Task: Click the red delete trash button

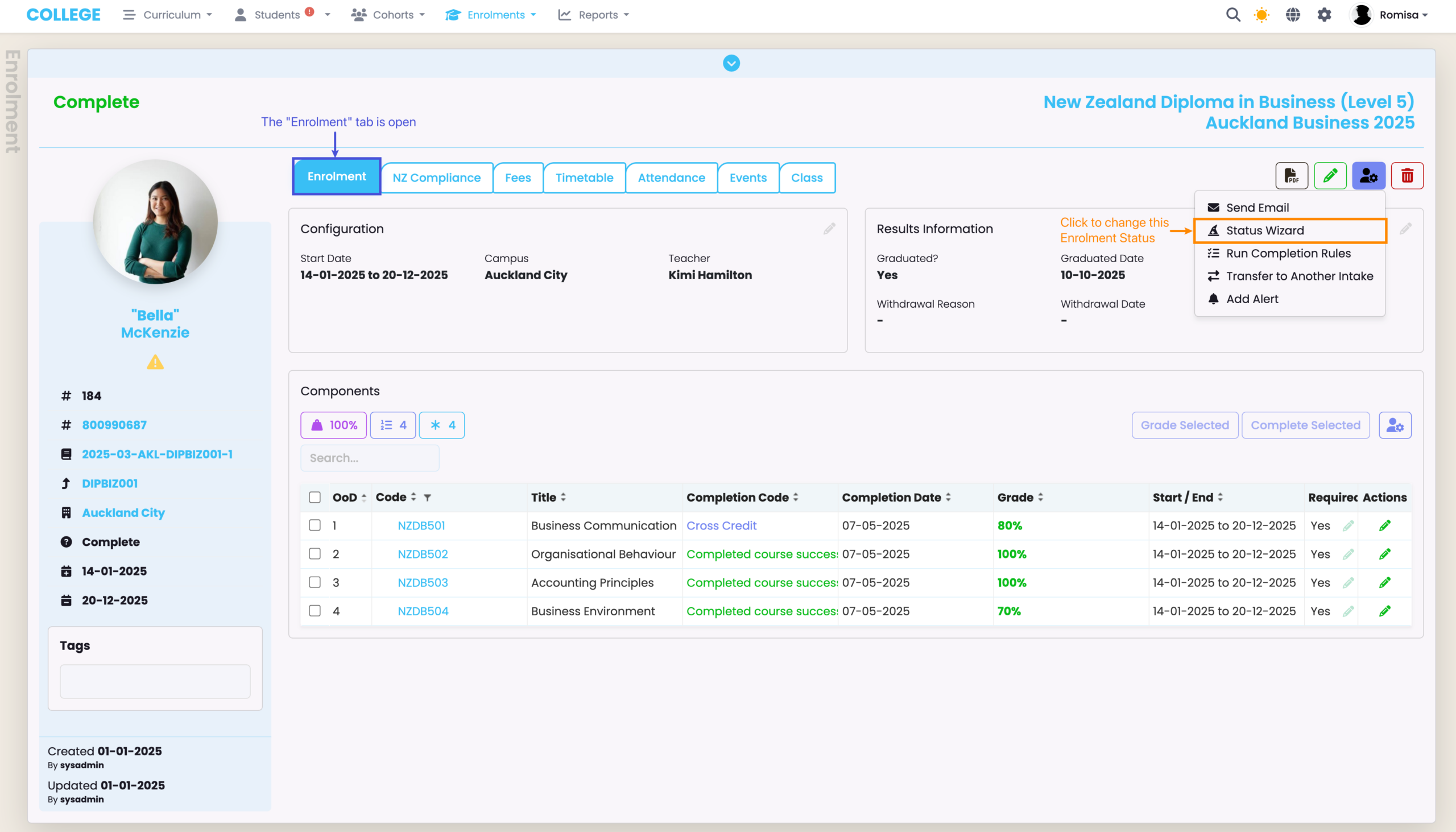Action: coord(1407,176)
